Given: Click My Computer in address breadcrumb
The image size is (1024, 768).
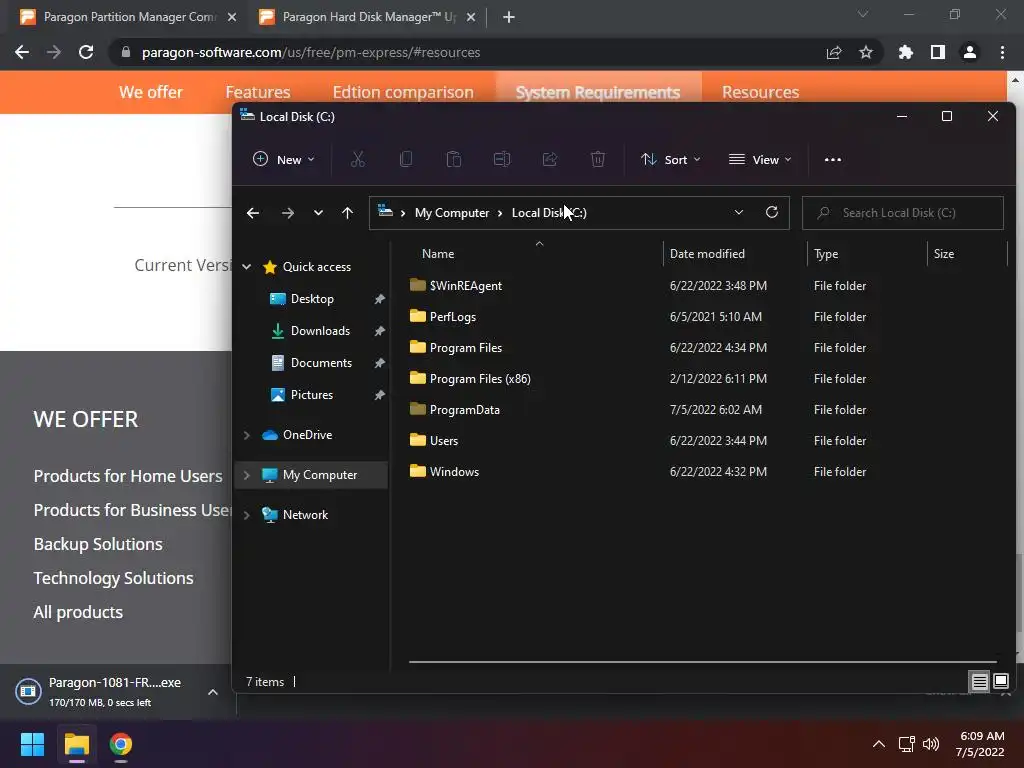Looking at the screenshot, I should click(452, 213).
